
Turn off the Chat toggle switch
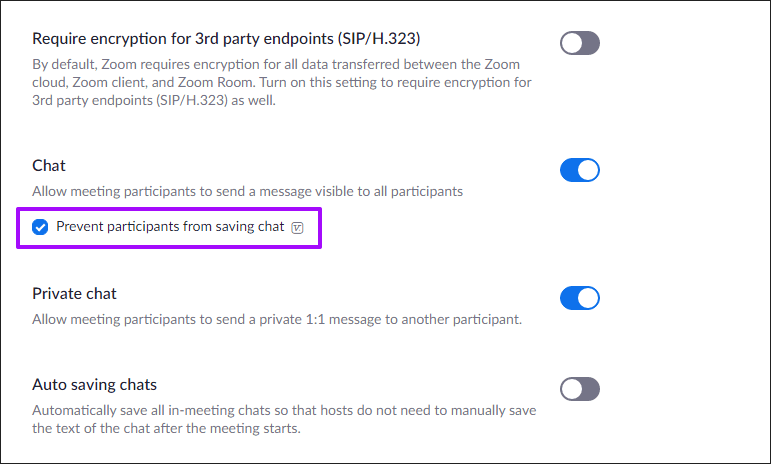(x=579, y=170)
